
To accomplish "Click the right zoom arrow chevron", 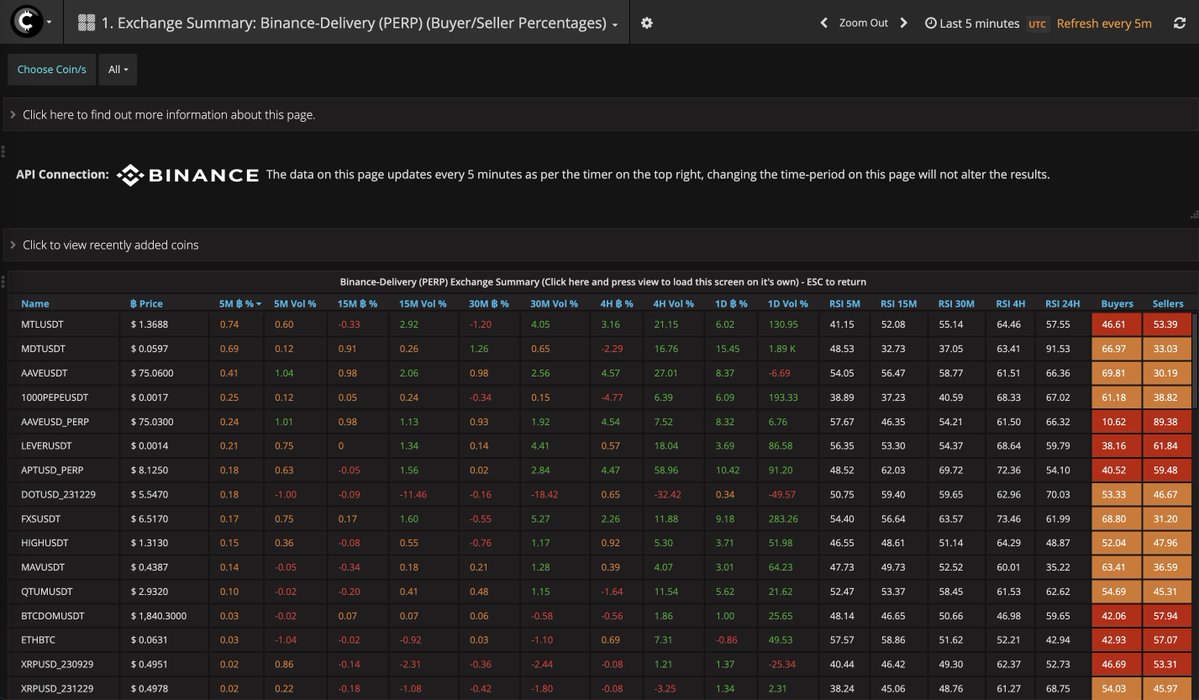I will tap(903, 21).
